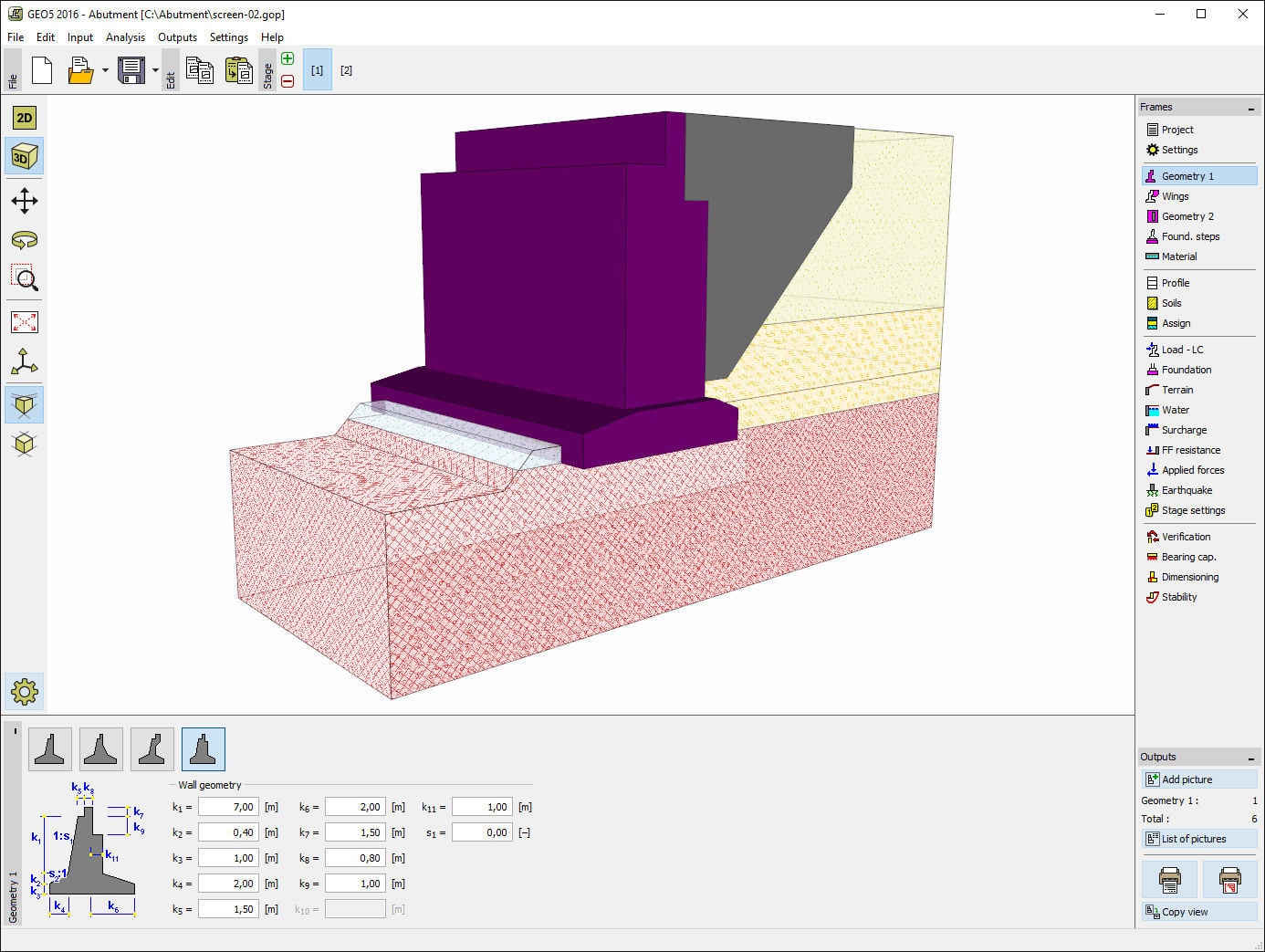This screenshot has height=952, width=1265.
Task: Select the rotate view tool
Action: (25, 240)
